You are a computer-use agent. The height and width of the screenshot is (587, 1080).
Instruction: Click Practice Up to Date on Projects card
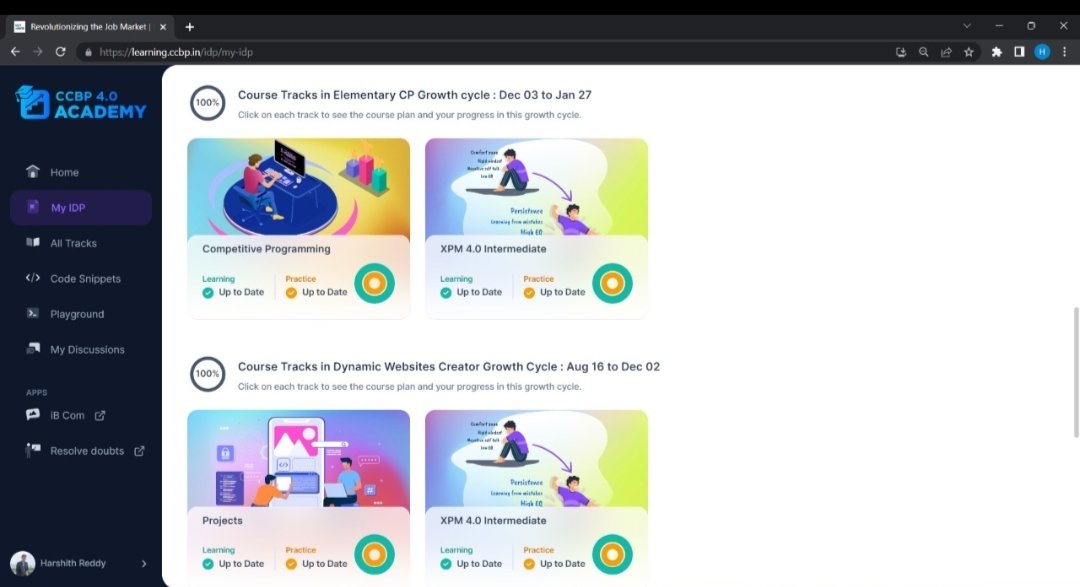(x=316, y=557)
